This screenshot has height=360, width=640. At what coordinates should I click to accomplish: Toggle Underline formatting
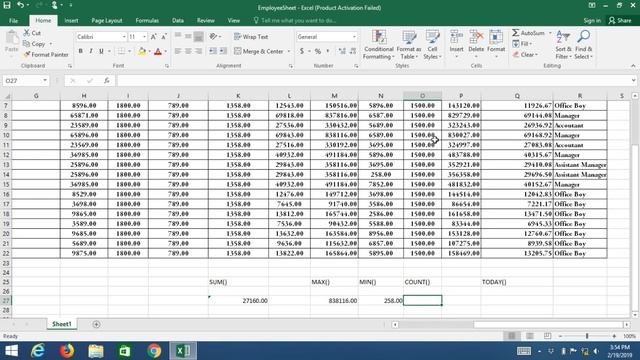[x=101, y=51]
